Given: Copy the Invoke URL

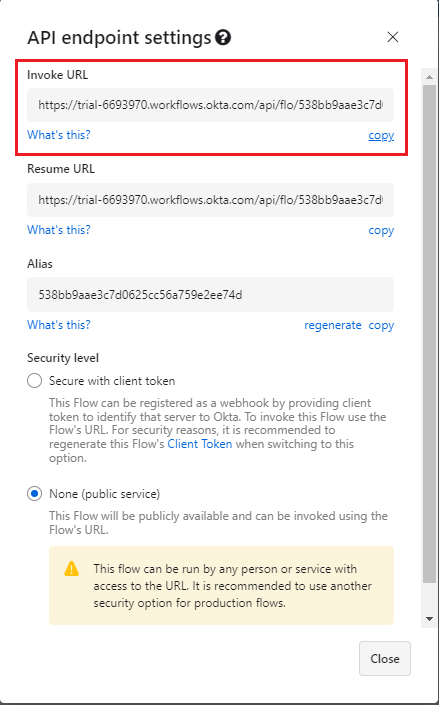Looking at the screenshot, I should click(381, 135).
